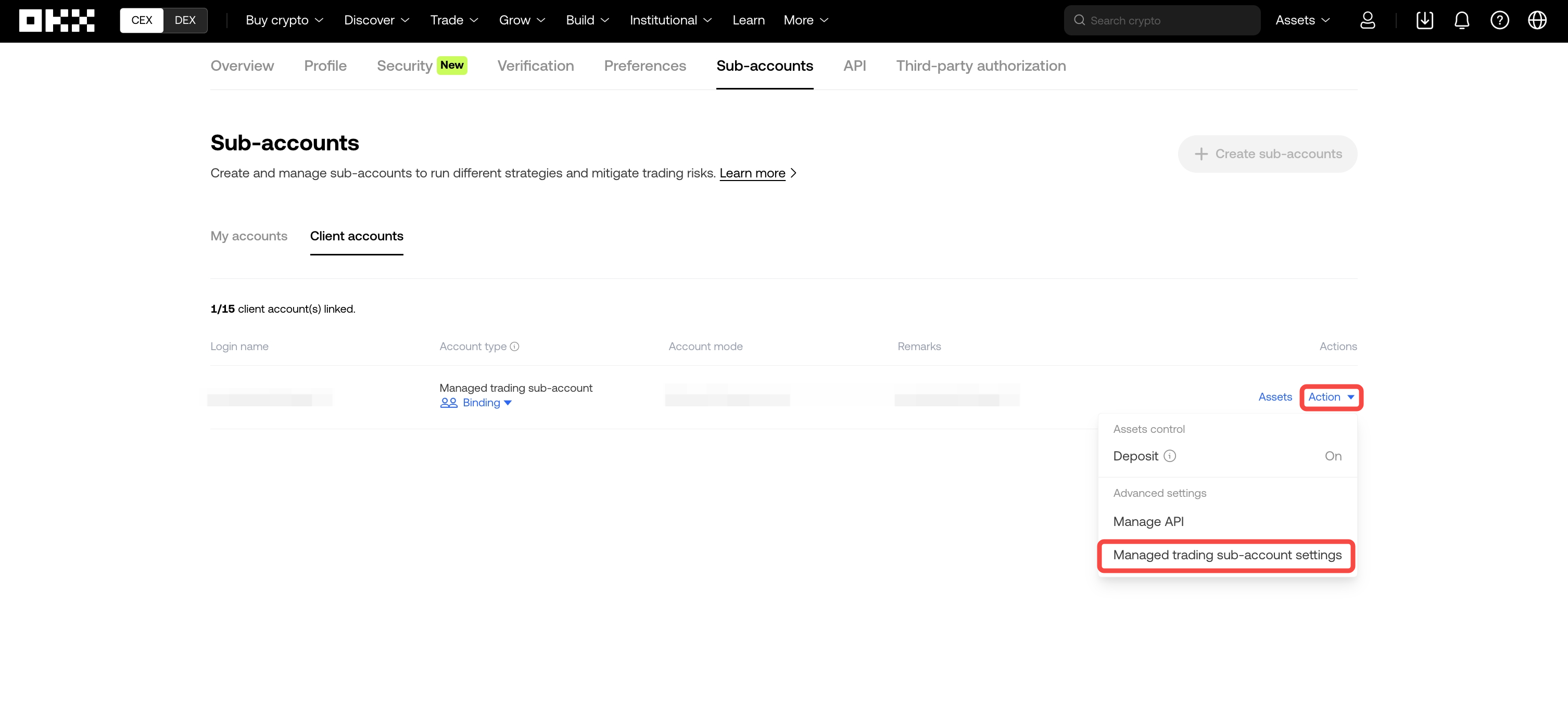
Task: Open the user profile icon
Action: click(1368, 20)
